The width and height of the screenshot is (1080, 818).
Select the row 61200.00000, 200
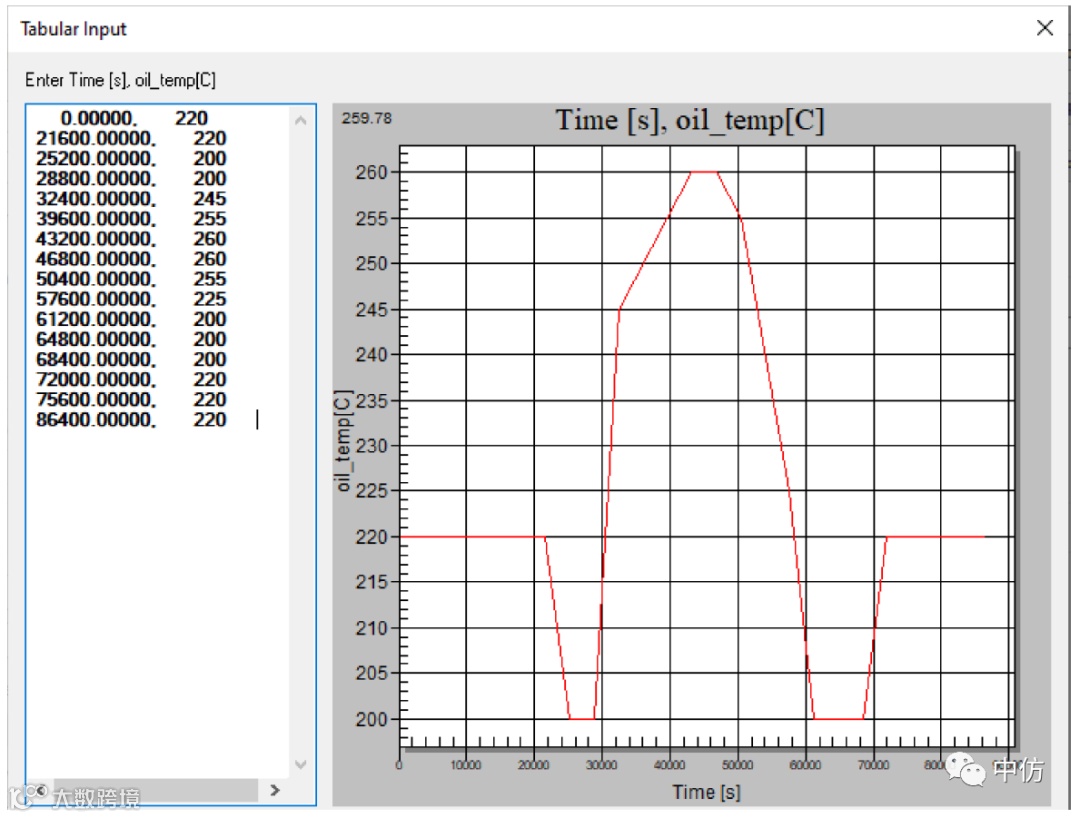click(131, 319)
